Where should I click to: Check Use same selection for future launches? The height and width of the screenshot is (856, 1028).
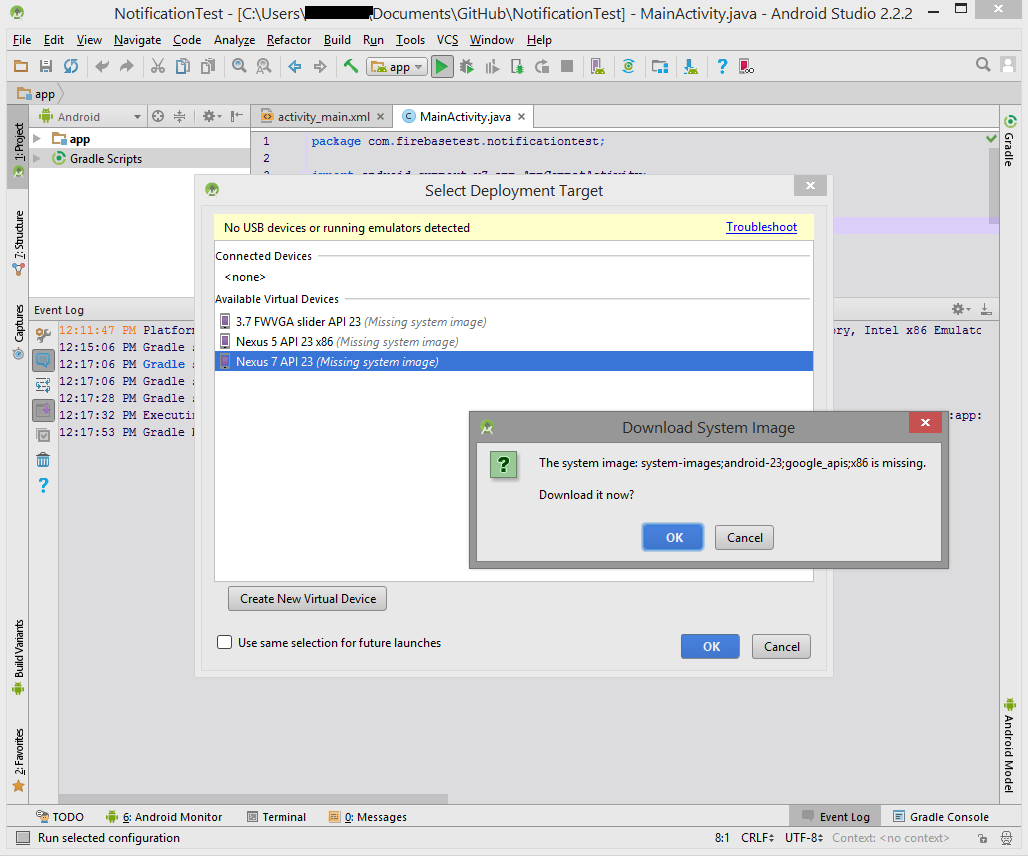(x=224, y=642)
